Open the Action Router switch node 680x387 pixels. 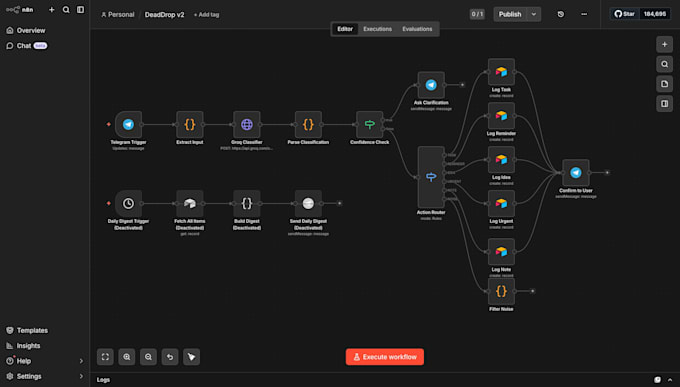431,177
